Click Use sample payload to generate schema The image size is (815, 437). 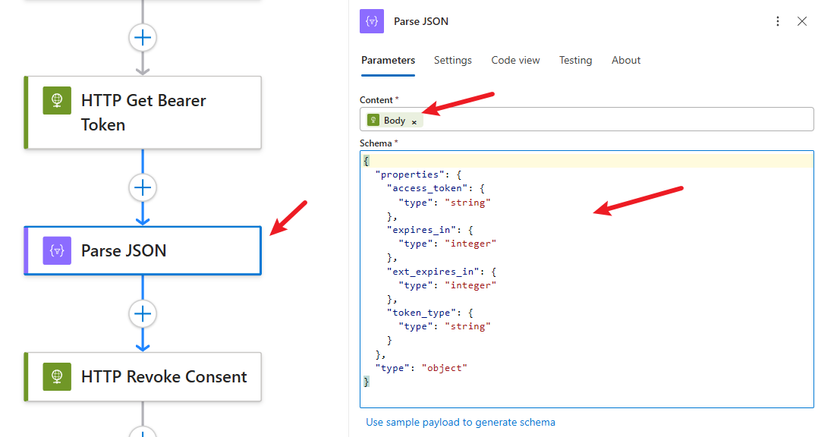460,422
